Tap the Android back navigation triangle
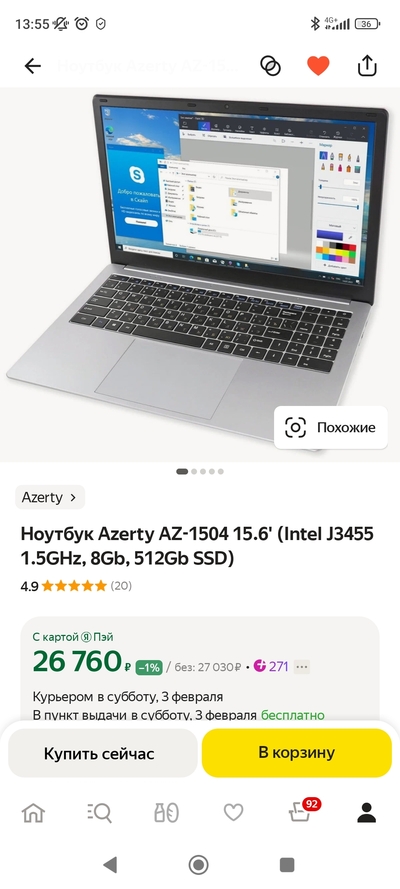This screenshot has height=889, width=400. point(110,865)
